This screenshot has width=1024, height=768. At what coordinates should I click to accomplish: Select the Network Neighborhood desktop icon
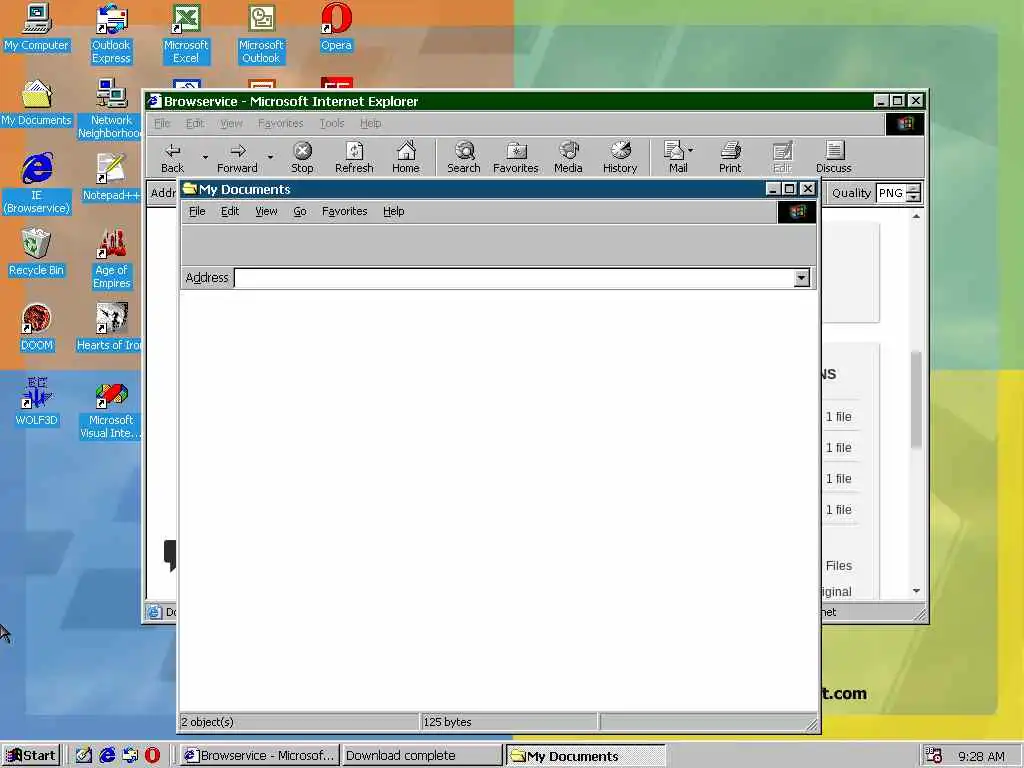point(110,109)
